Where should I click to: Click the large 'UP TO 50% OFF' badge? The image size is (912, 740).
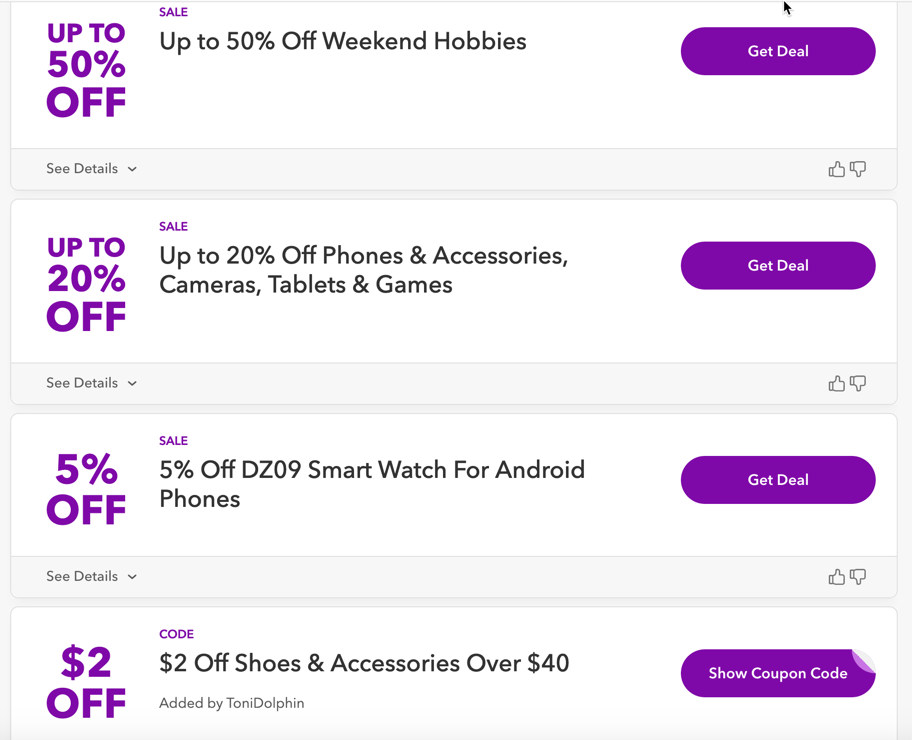coord(86,68)
